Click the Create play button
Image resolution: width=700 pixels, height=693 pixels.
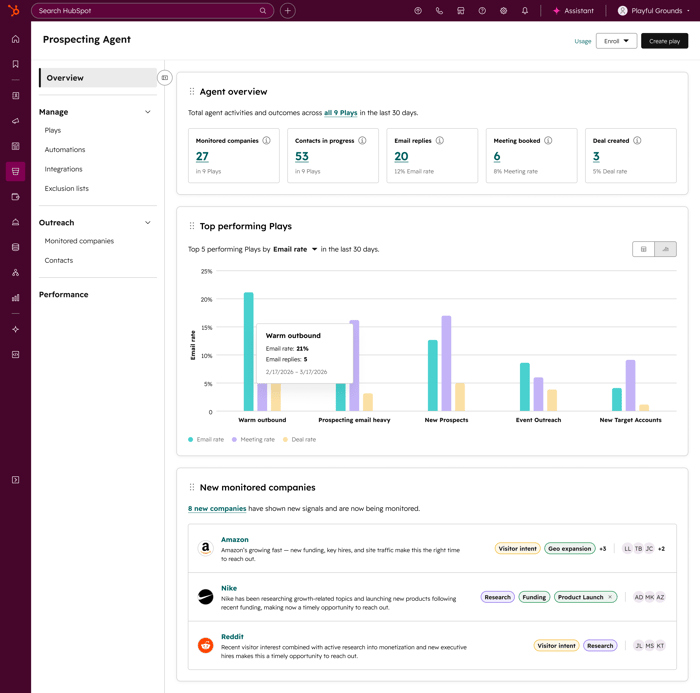pyautogui.click(x=664, y=41)
